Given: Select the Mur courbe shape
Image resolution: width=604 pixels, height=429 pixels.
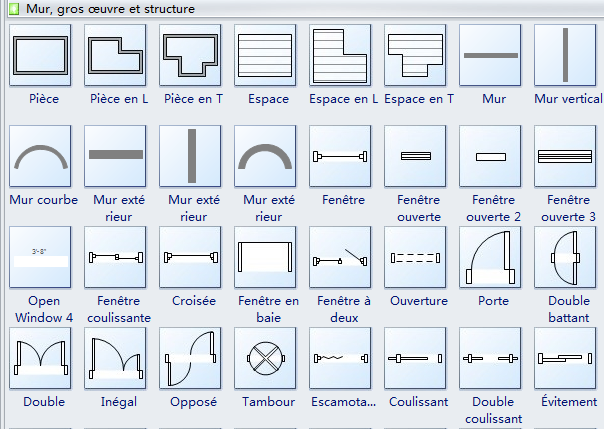Looking at the screenshot, I should click(40, 156).
